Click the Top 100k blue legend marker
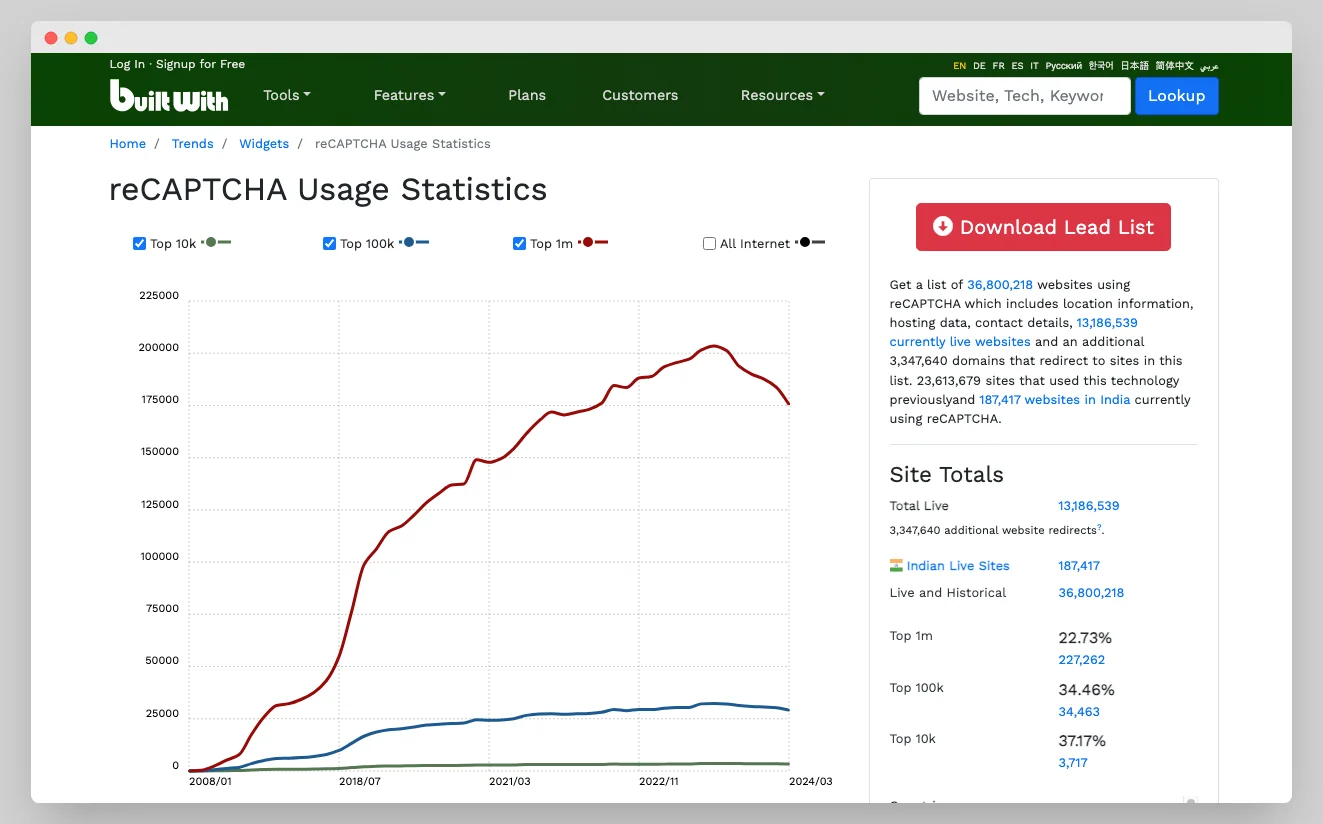Viewport: 1323px width, 824px height. pyautogui.click(x=414, y=243)
